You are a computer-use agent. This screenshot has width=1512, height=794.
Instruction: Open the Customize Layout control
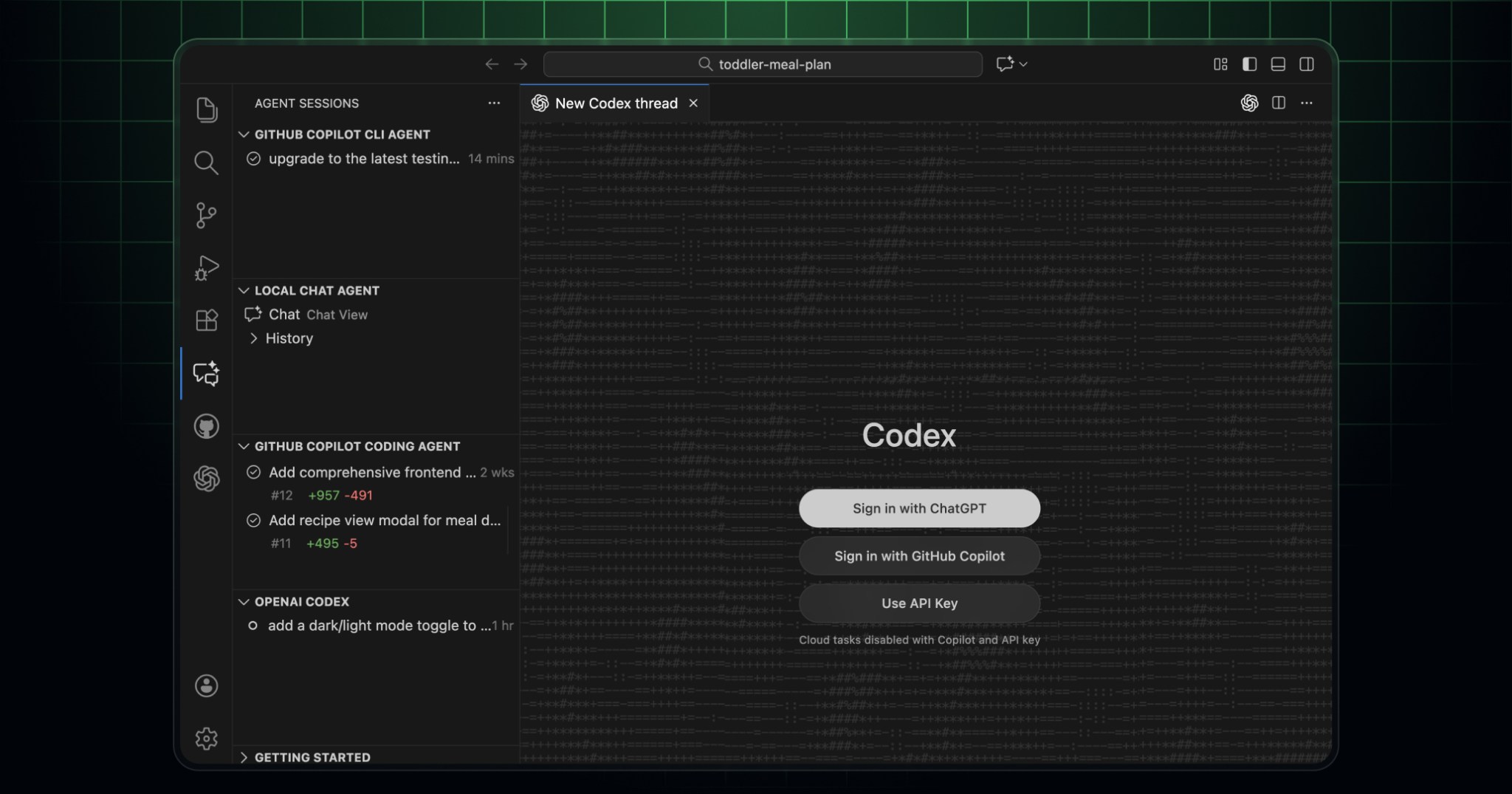click(1220, 64)
